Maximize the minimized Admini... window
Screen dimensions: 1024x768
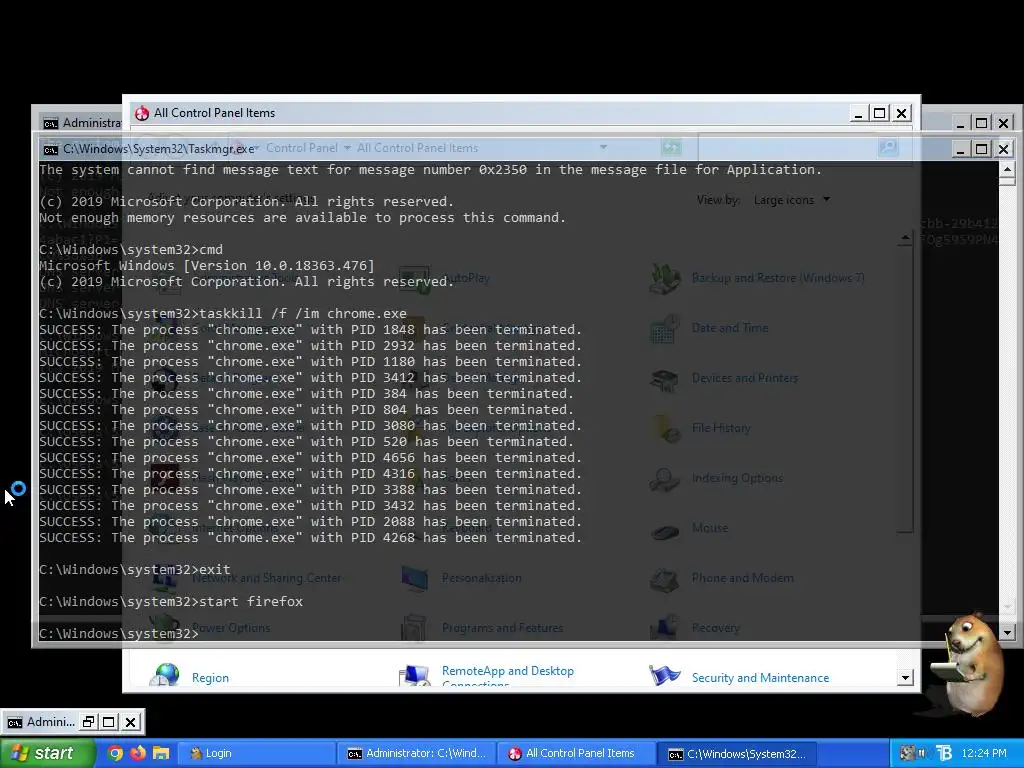tap(109, 722)
